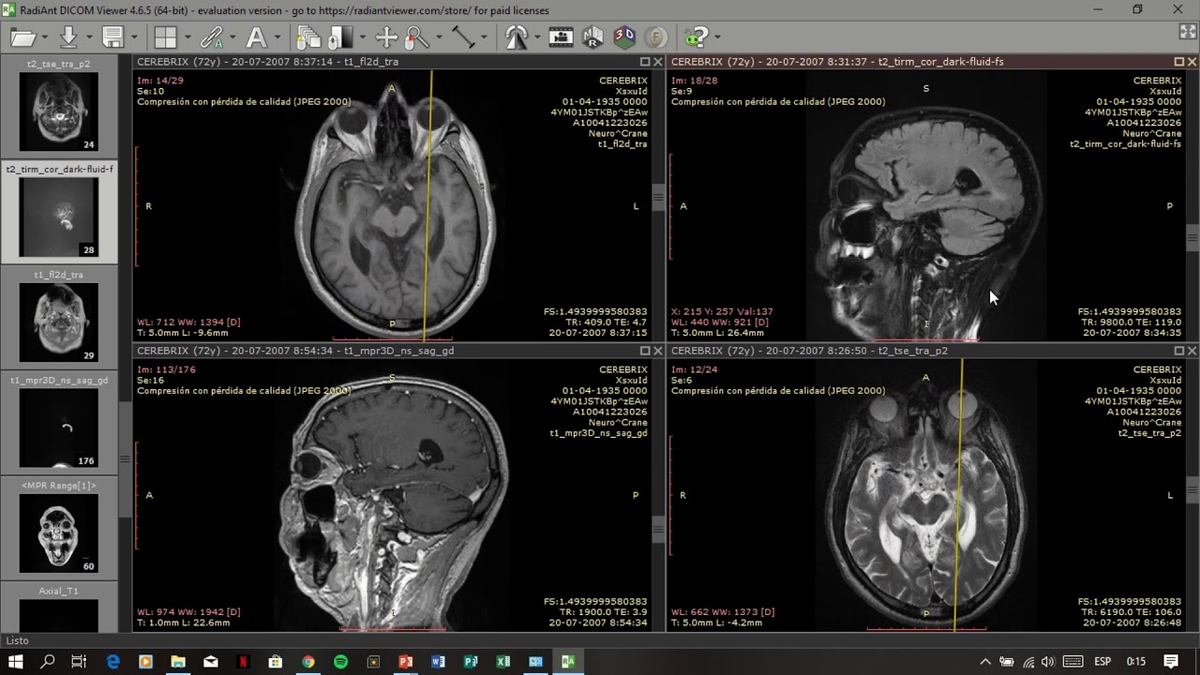This screenshot has width=1200, height=675.
Task: Open the MPR reconstruction tool
Action: pyautogui.click(x=592, y=37)
